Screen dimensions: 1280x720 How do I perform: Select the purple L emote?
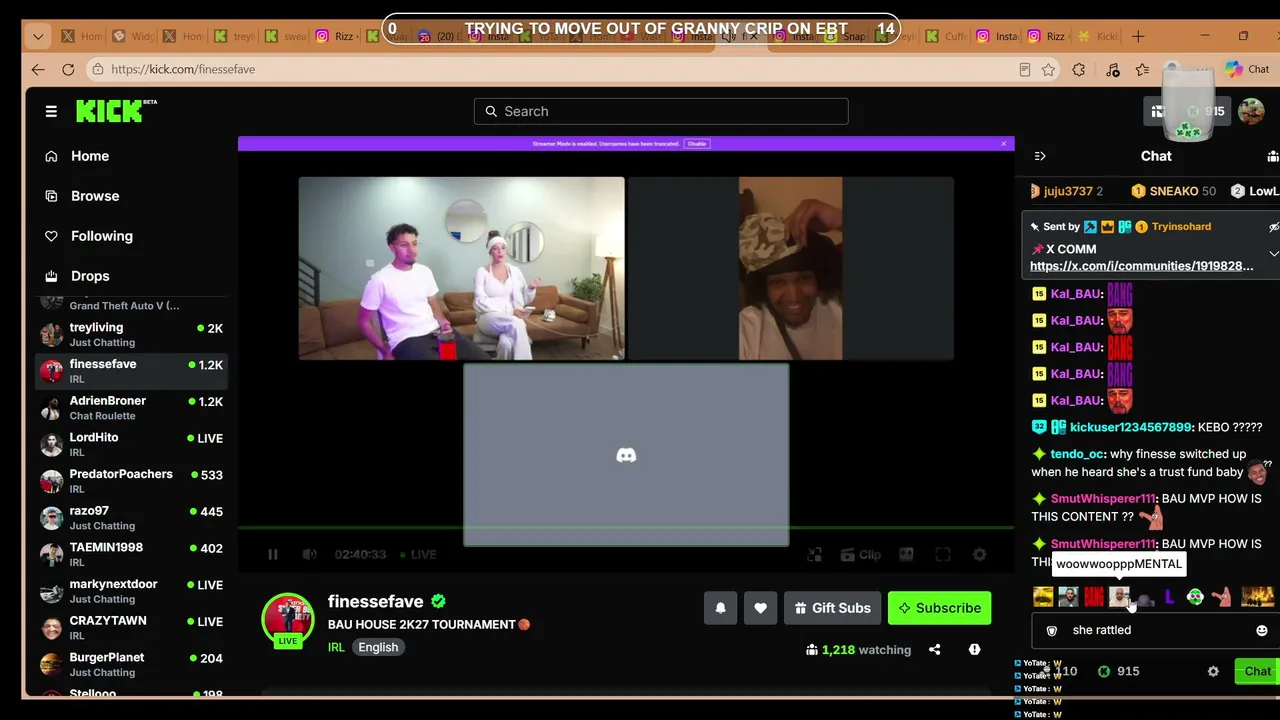click(x=1169, y=597)
